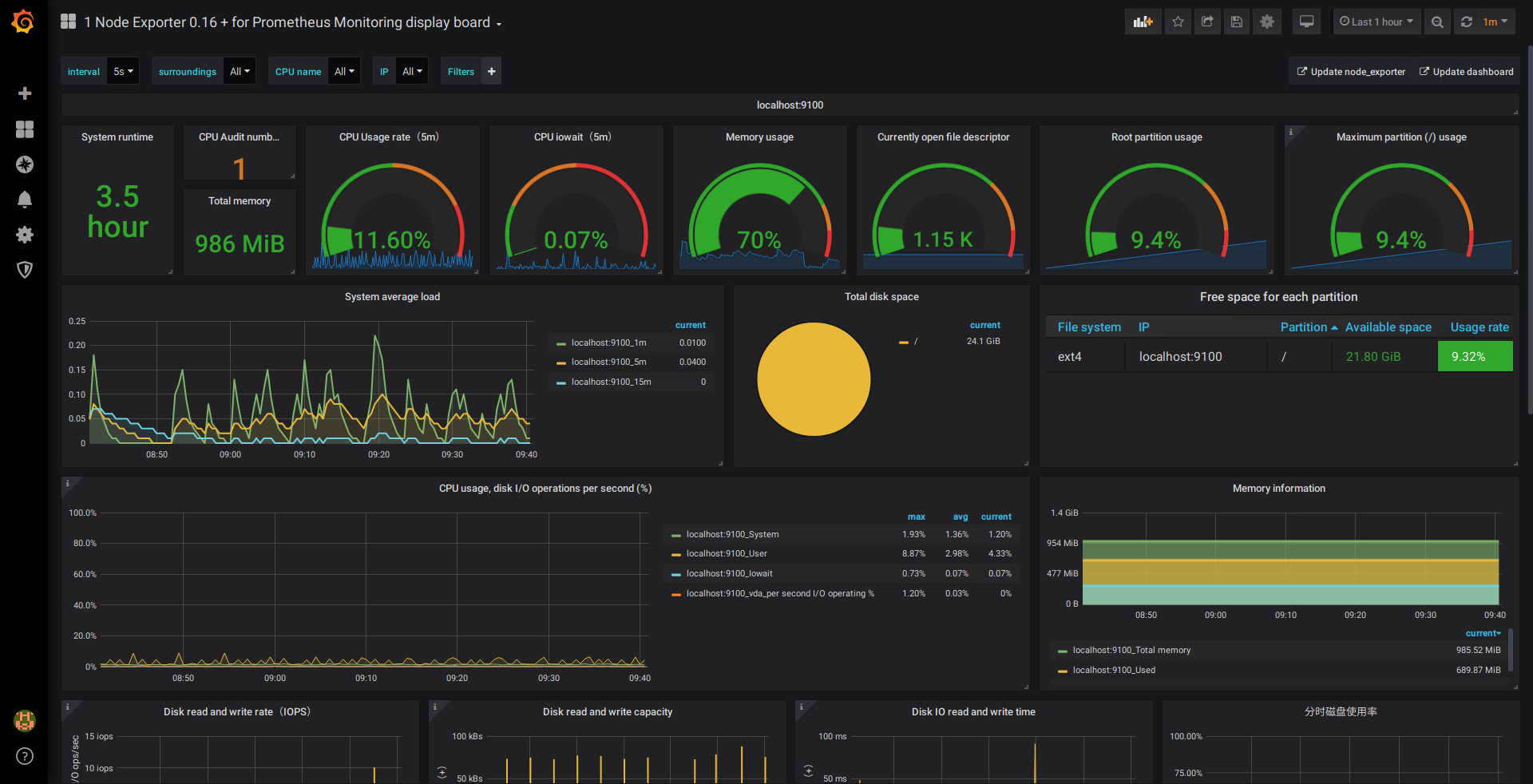Star this dashboard as favorite
Viewport: 1533px width, 784px height.
(x=1178, y=22)
